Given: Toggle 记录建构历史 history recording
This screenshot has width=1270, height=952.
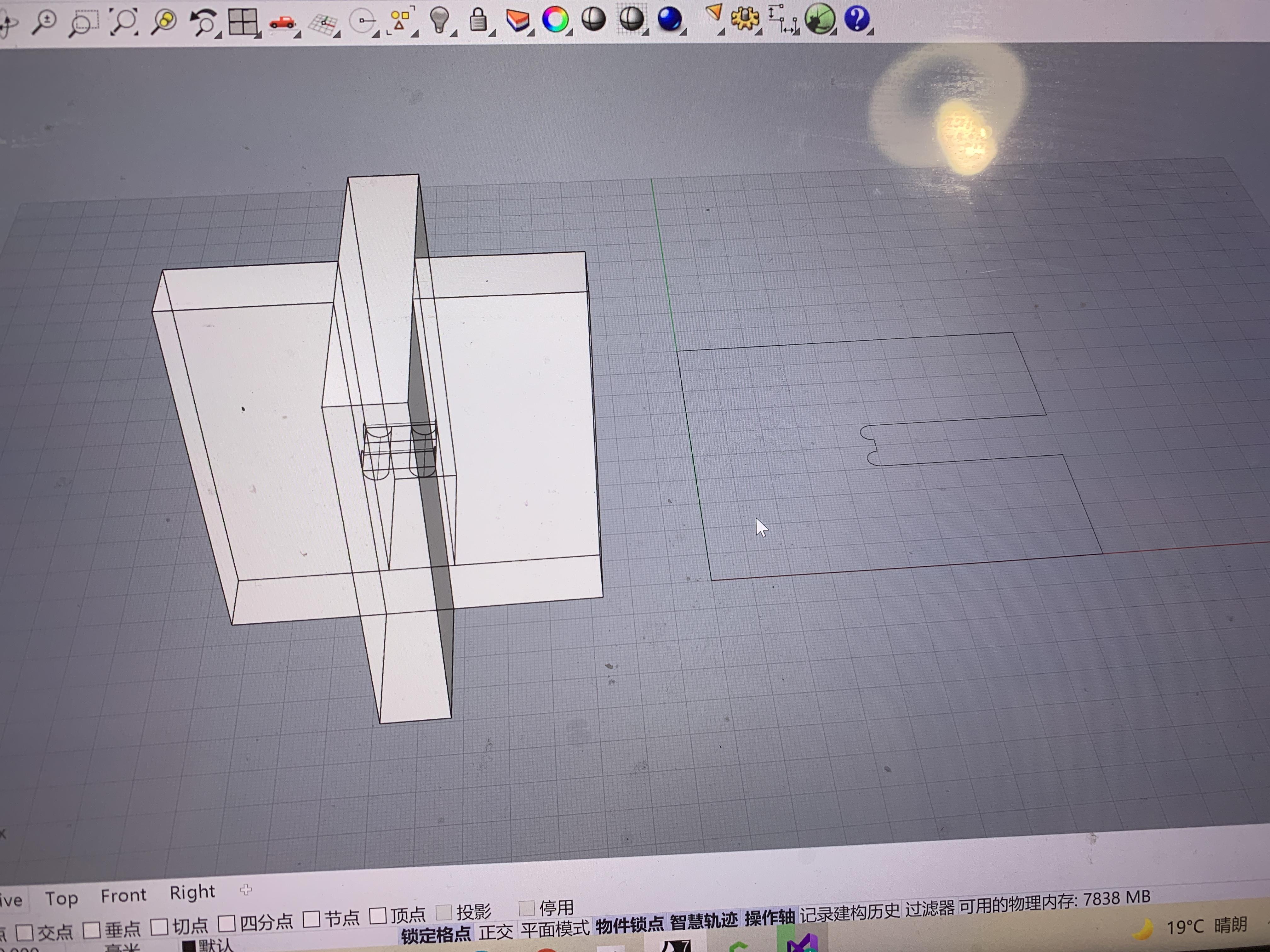Looking at the screenshot, I should click(850, 912).
